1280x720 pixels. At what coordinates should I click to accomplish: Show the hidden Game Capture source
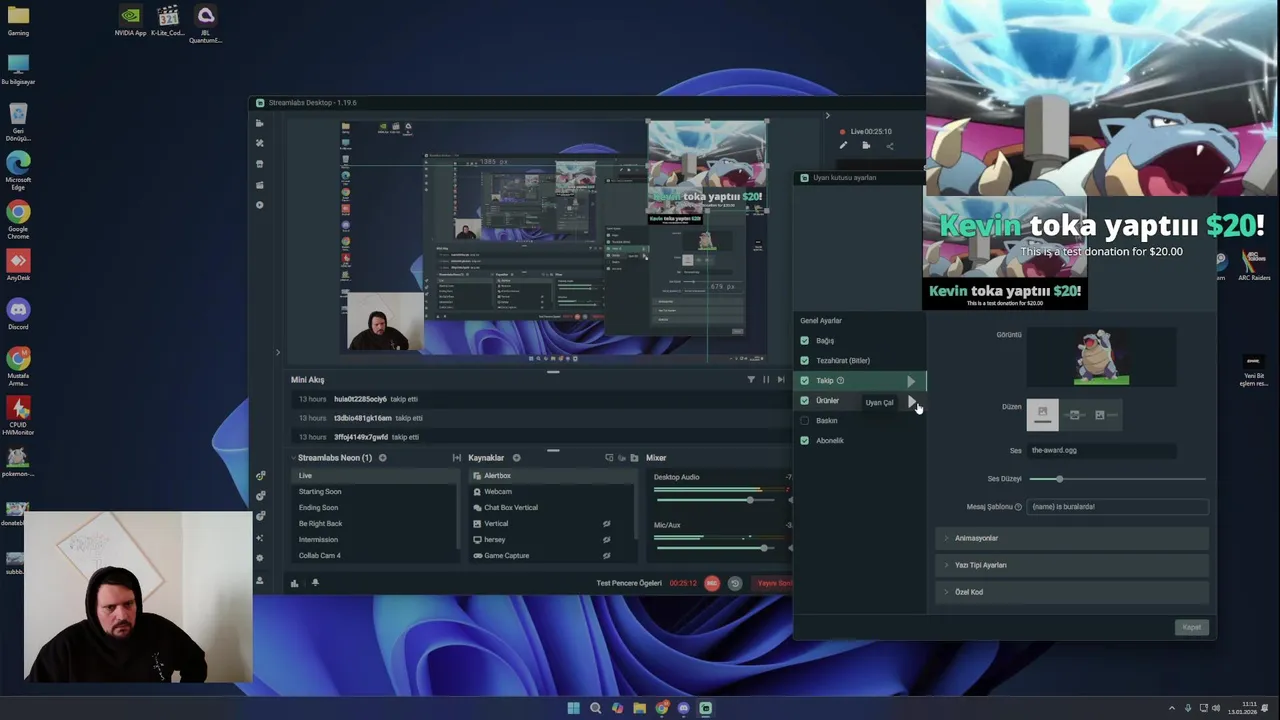point(606,556)
